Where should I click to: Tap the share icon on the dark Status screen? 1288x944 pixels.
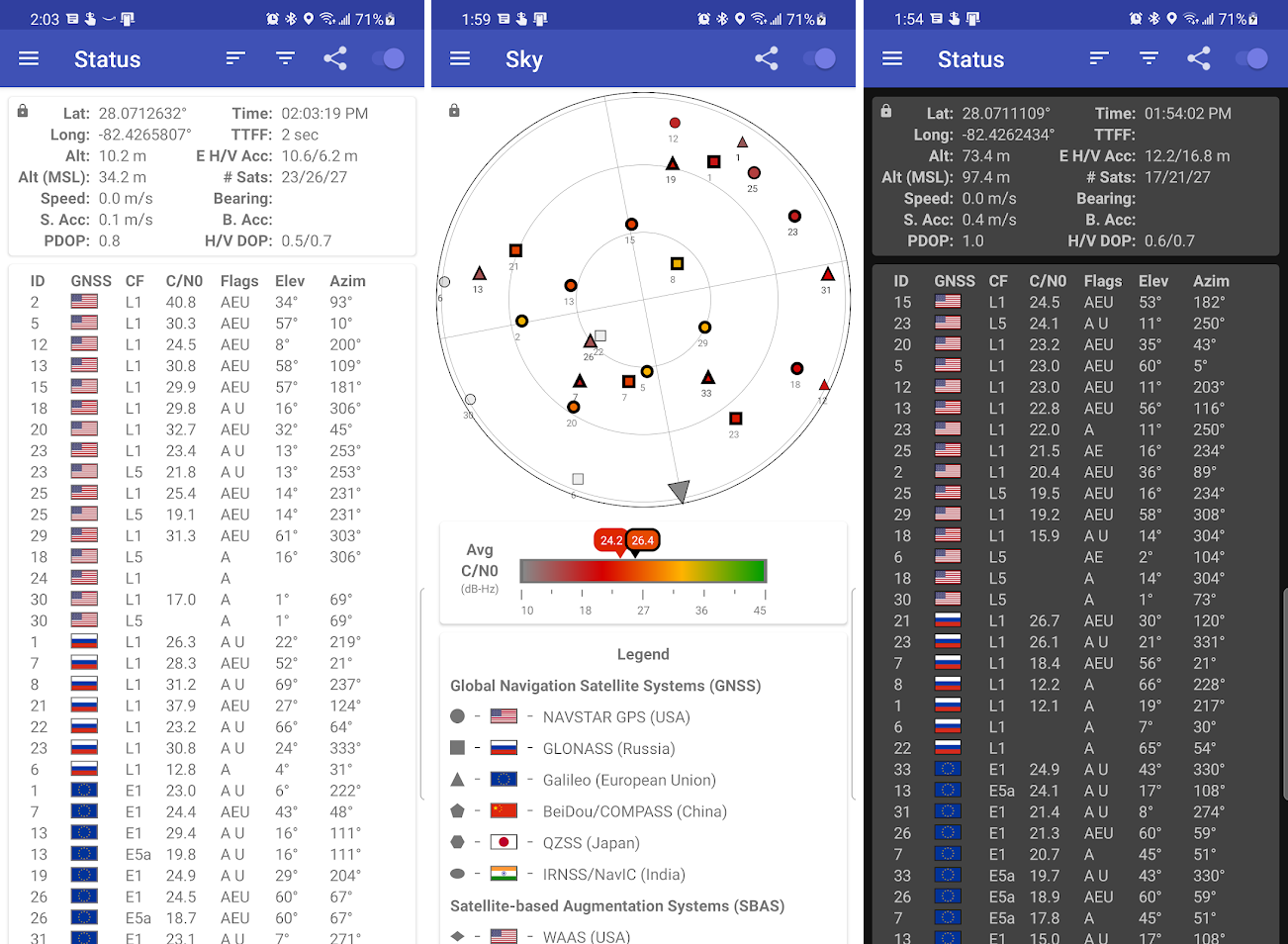[1198, 58]
